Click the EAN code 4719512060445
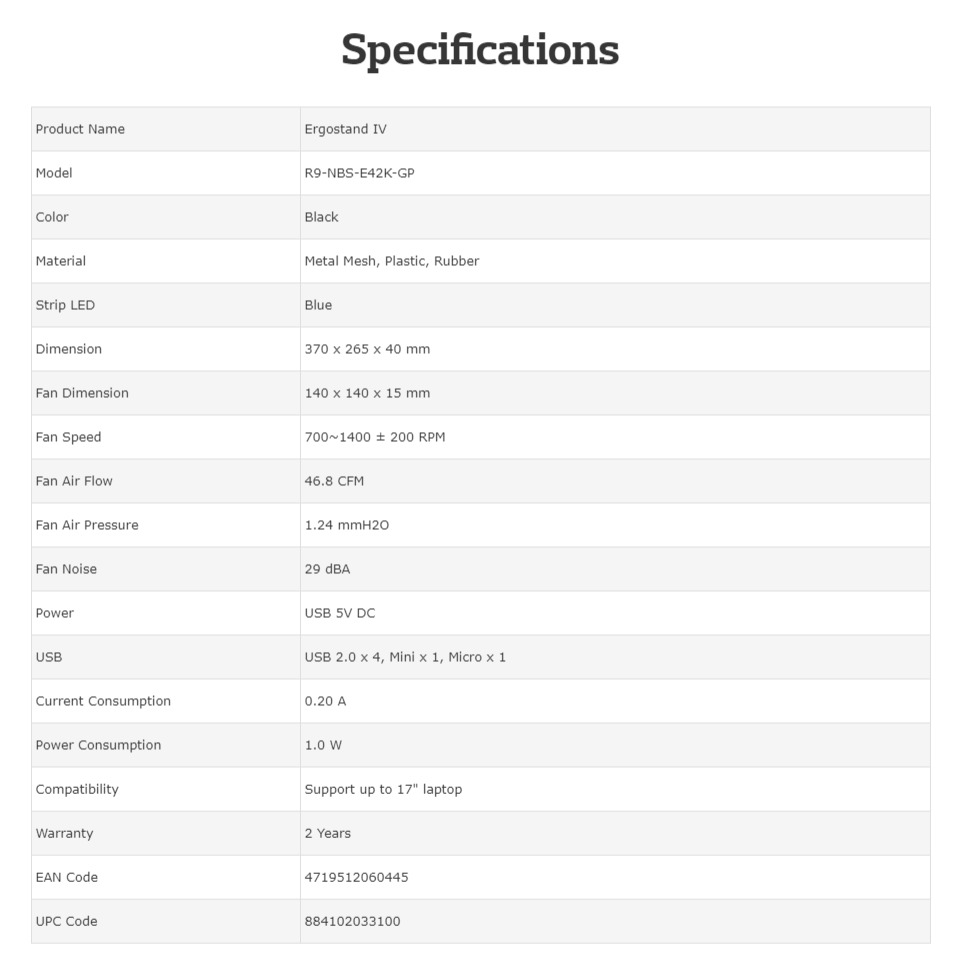The height and width of the screenshot is (964, 960). point(356,877)
